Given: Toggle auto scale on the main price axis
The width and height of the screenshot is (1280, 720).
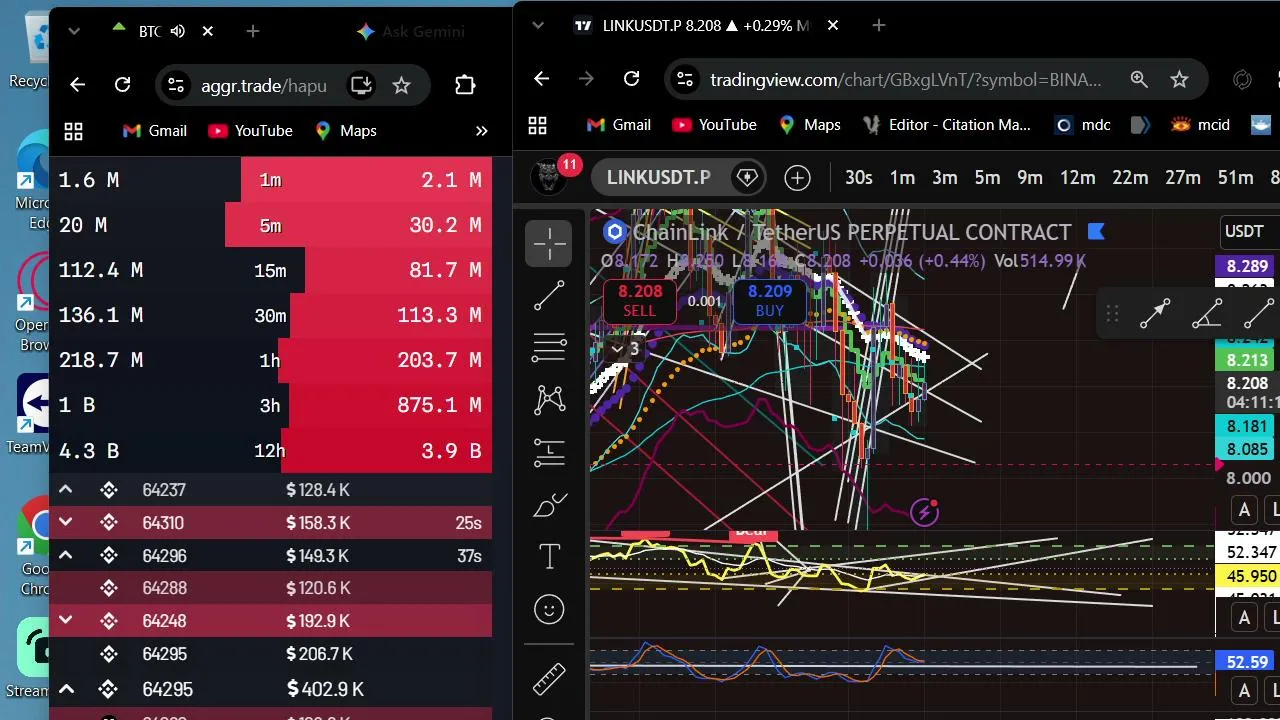Looking at the screenshot, I should coord(1244,511).
